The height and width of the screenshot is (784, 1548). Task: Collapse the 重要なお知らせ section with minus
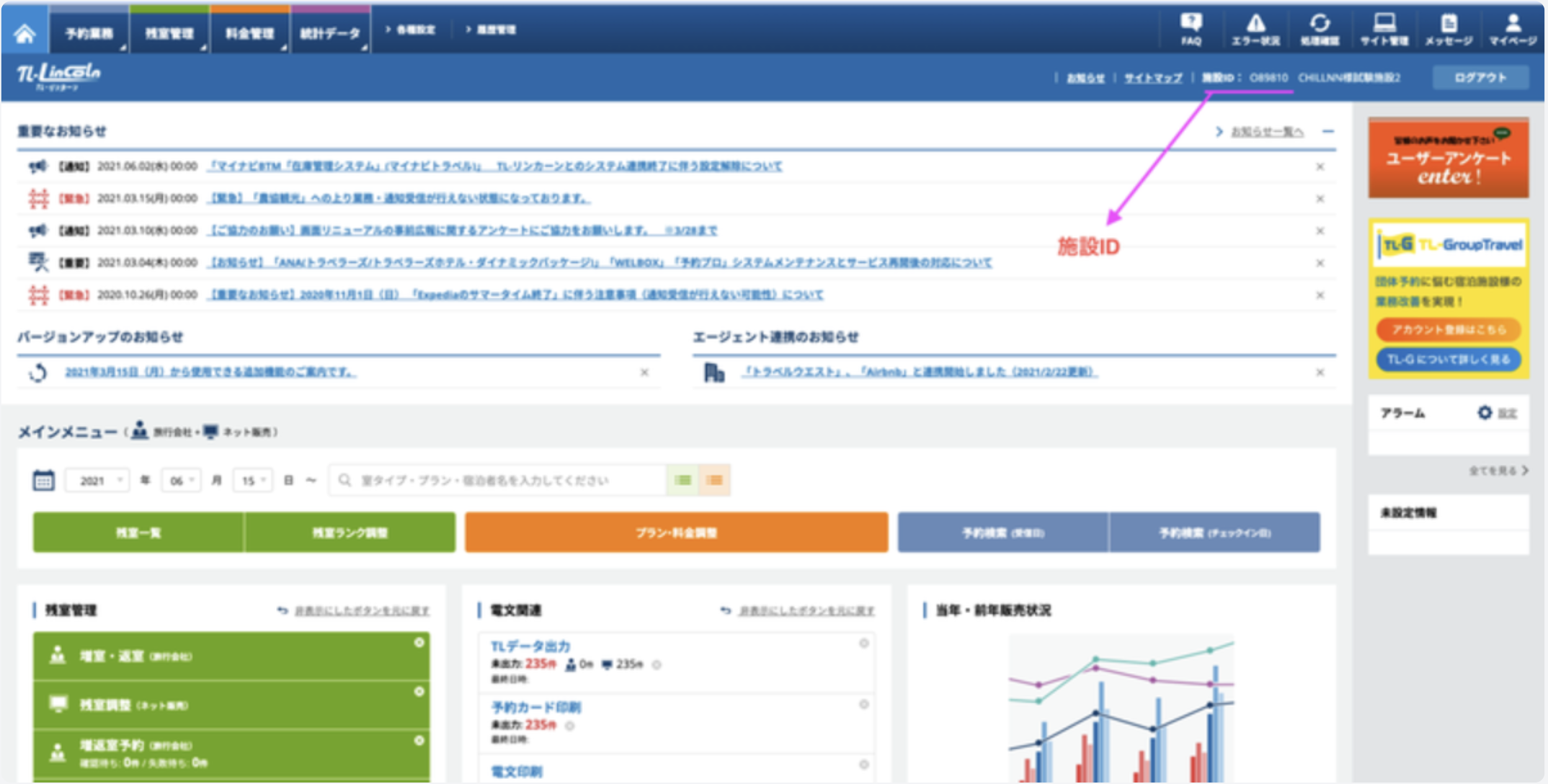coord(1328,131)
